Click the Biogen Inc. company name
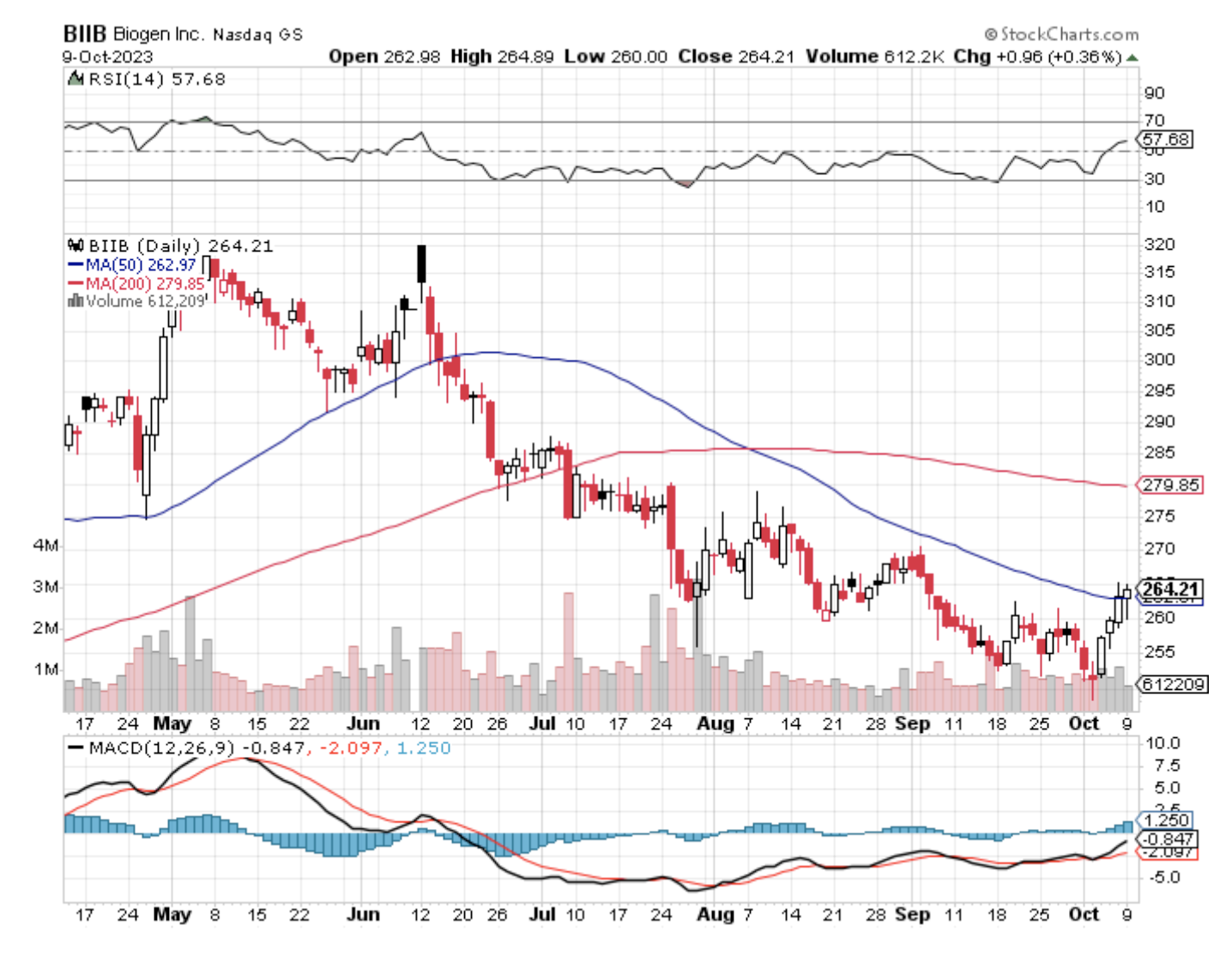 pos(159,34)
